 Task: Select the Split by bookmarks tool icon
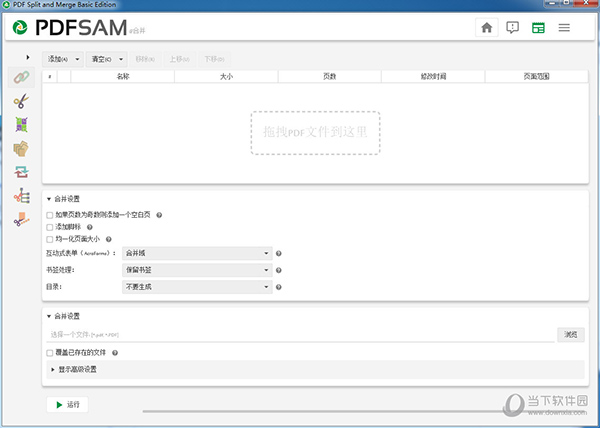point(21,196)
